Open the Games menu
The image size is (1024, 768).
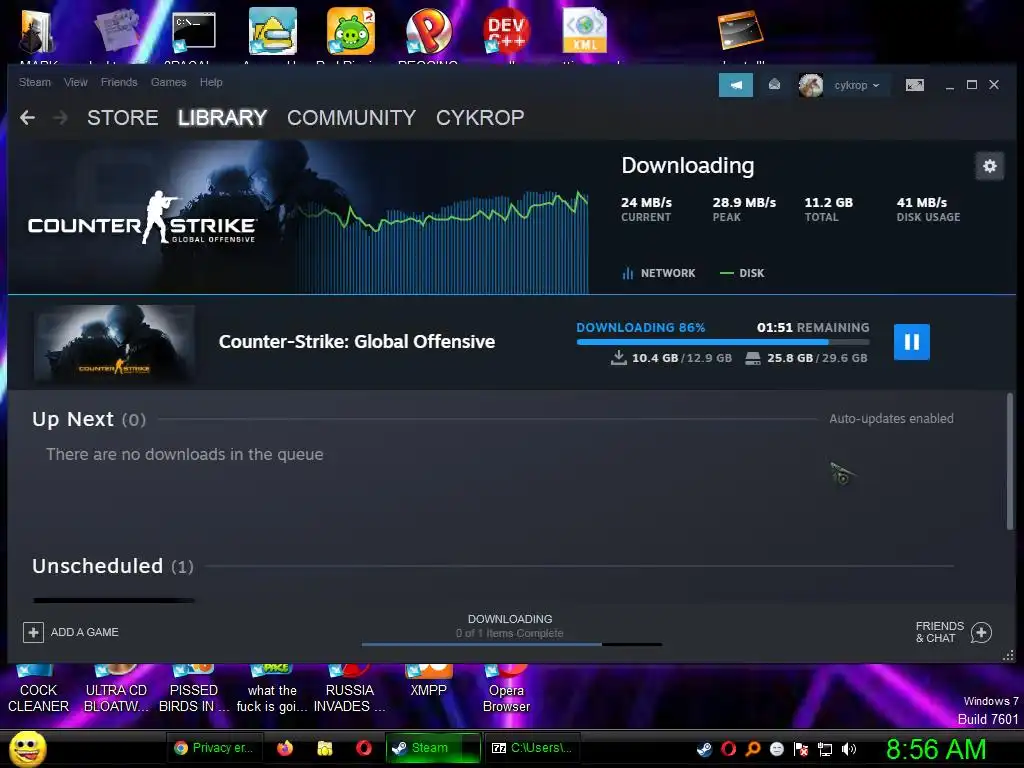pos(168,82)
